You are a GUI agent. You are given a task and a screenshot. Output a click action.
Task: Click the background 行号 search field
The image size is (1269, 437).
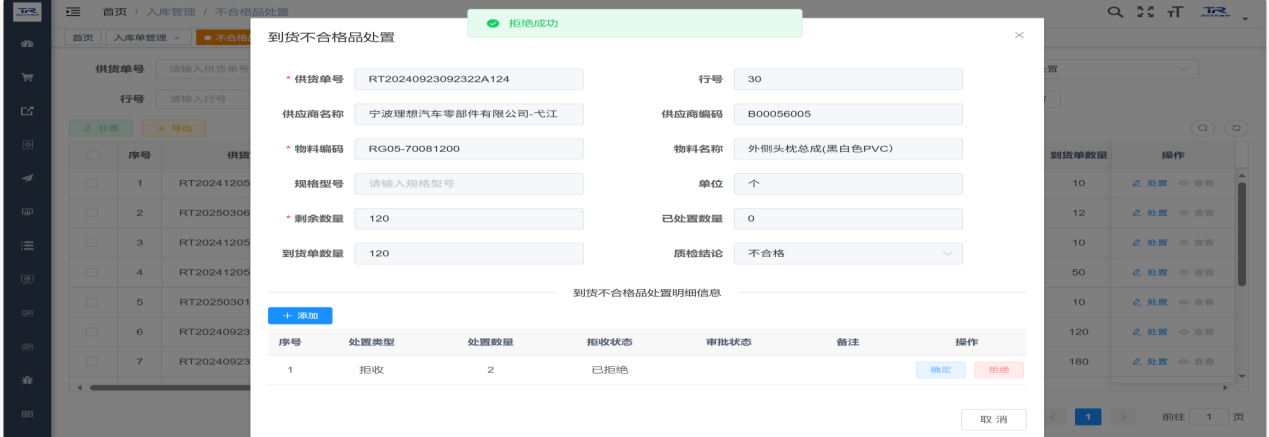(x=202, y=99)
